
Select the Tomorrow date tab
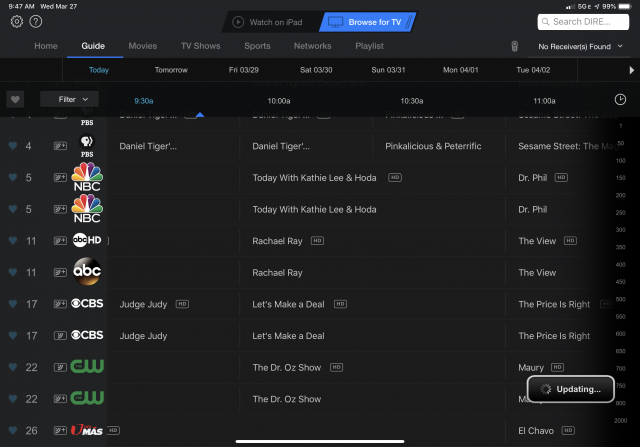[x=171, y=70]
